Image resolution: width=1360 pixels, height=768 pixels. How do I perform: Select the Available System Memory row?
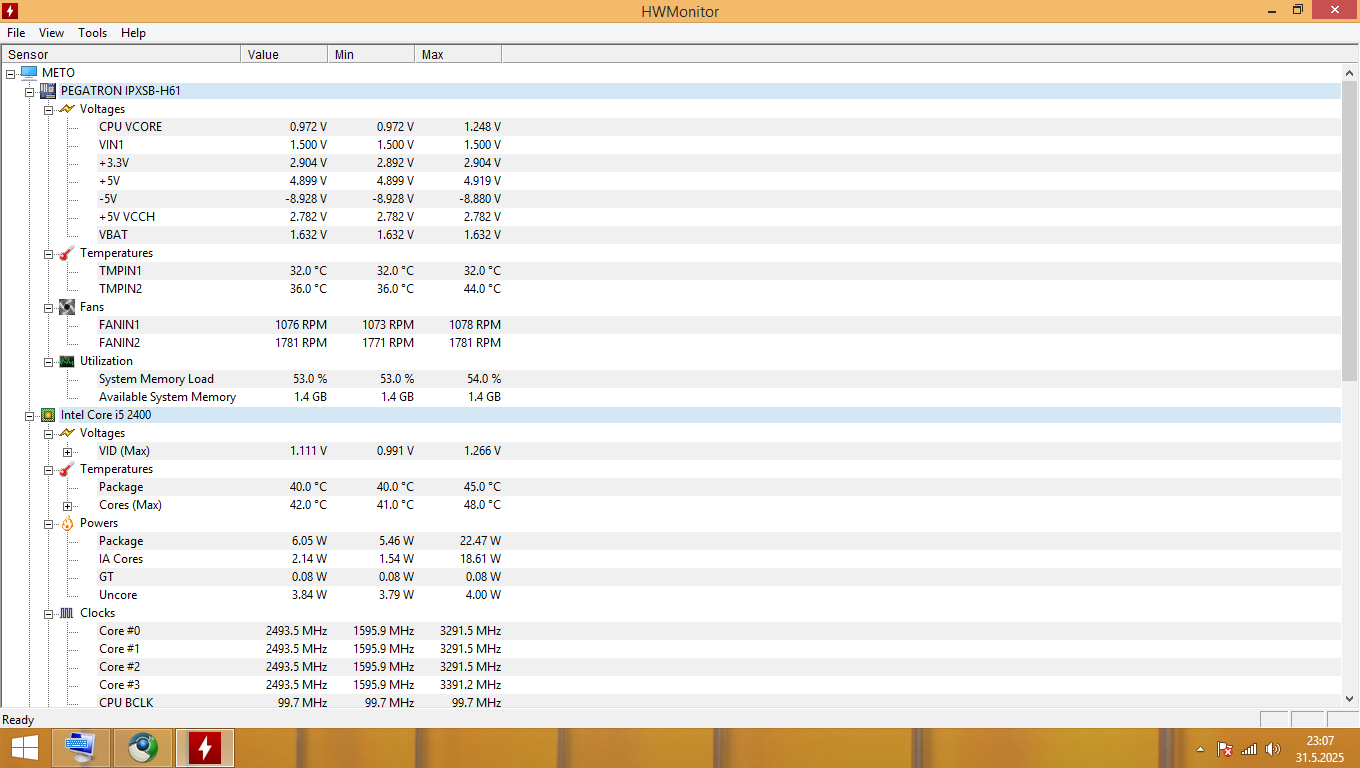pyautogui.click(x=671, y=397)
